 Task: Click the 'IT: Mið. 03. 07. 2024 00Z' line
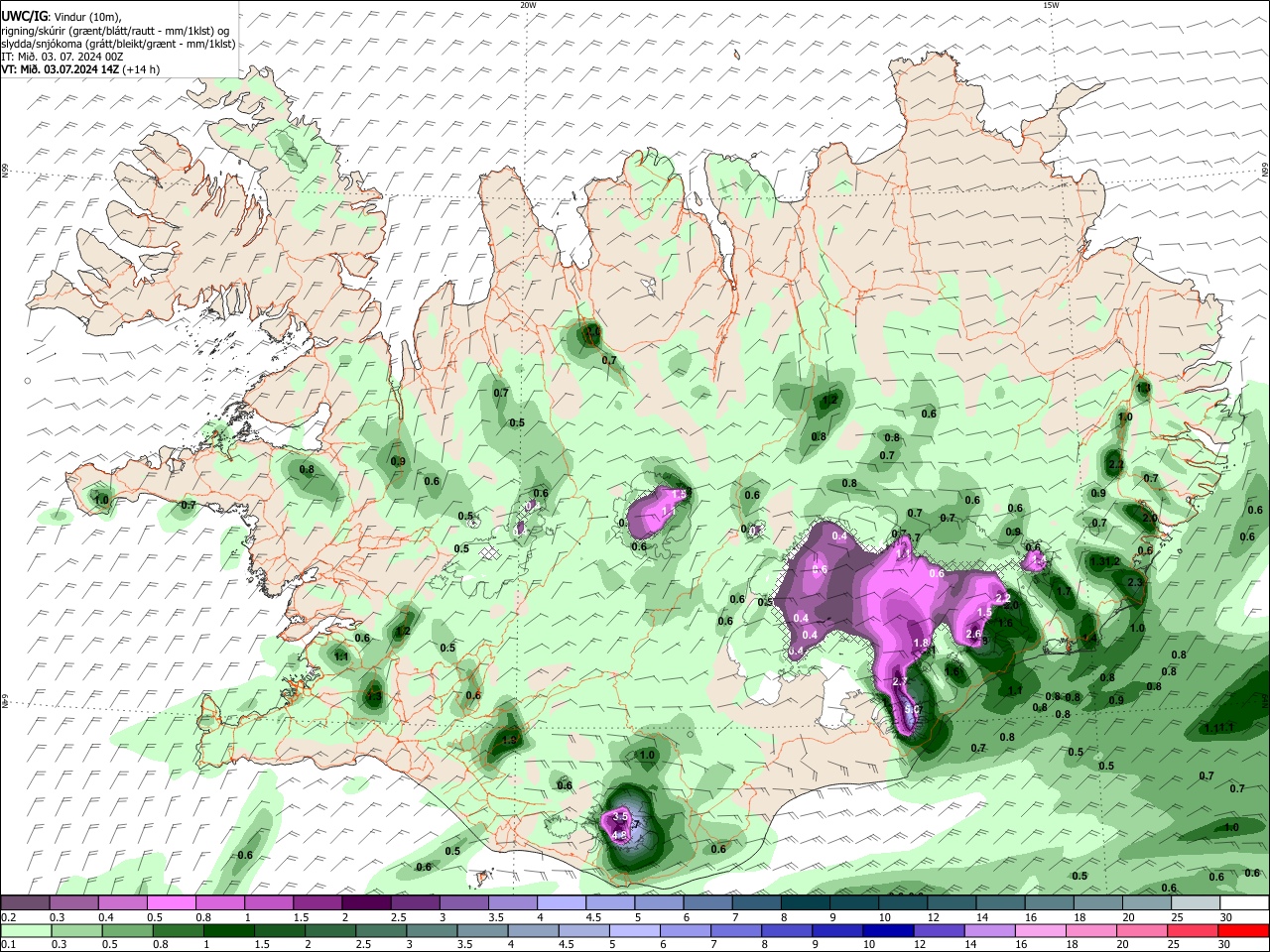point(63,57)
